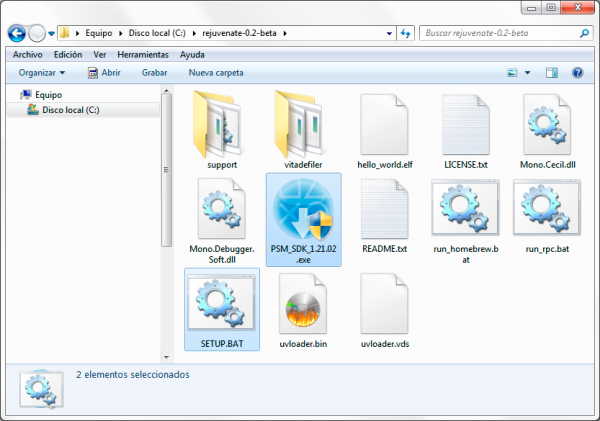Click the Abrir toolbar button
600x421 pixels.
pos(104,73)
